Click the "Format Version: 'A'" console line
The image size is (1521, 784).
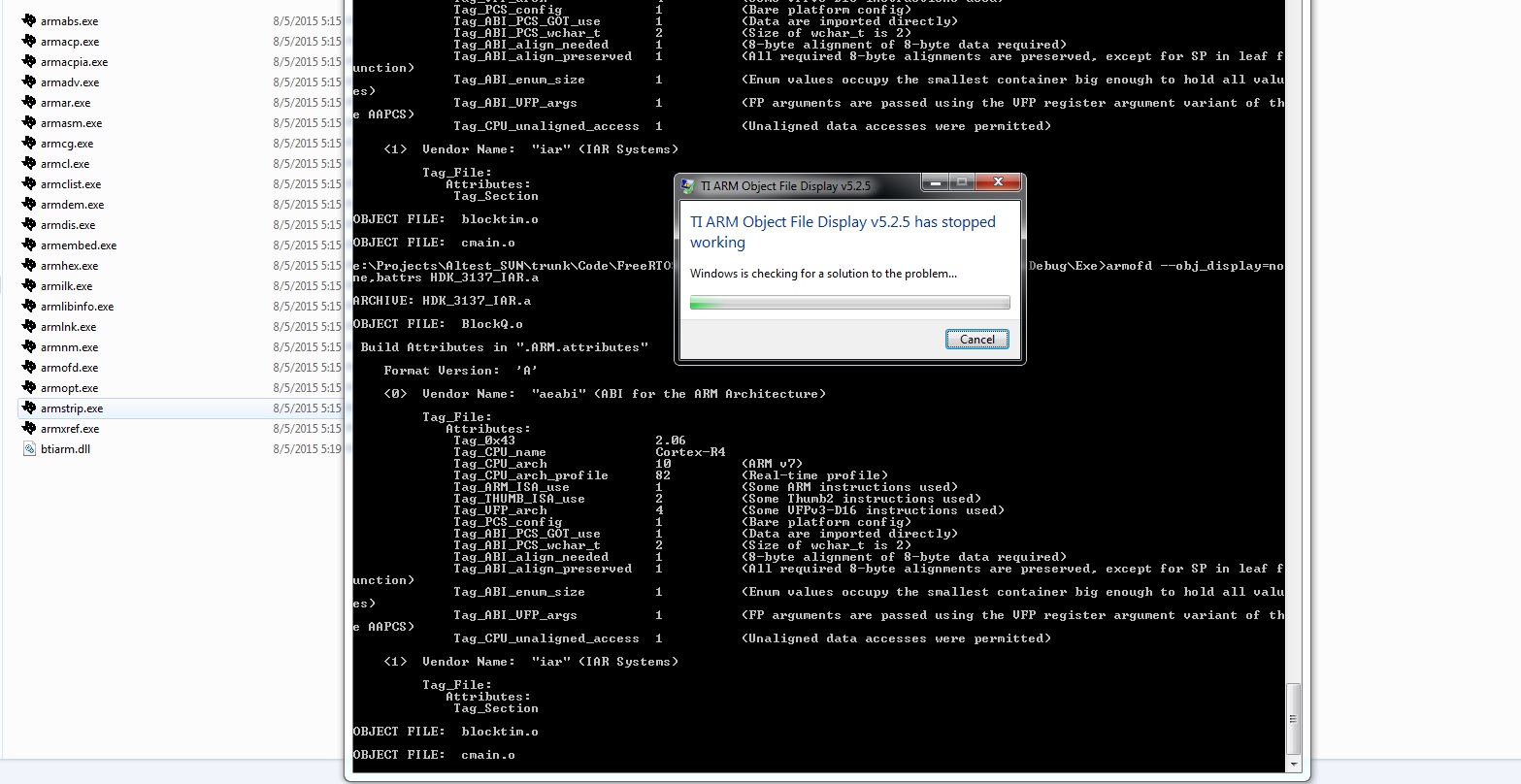click(461, 371)
